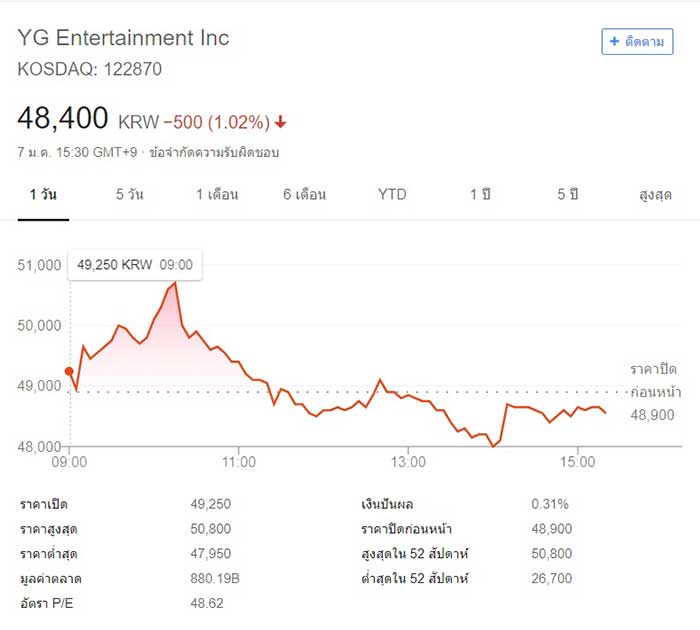Click the −500 (1.02%) change value
The image size is (700, 630).
tap(217, 122)
